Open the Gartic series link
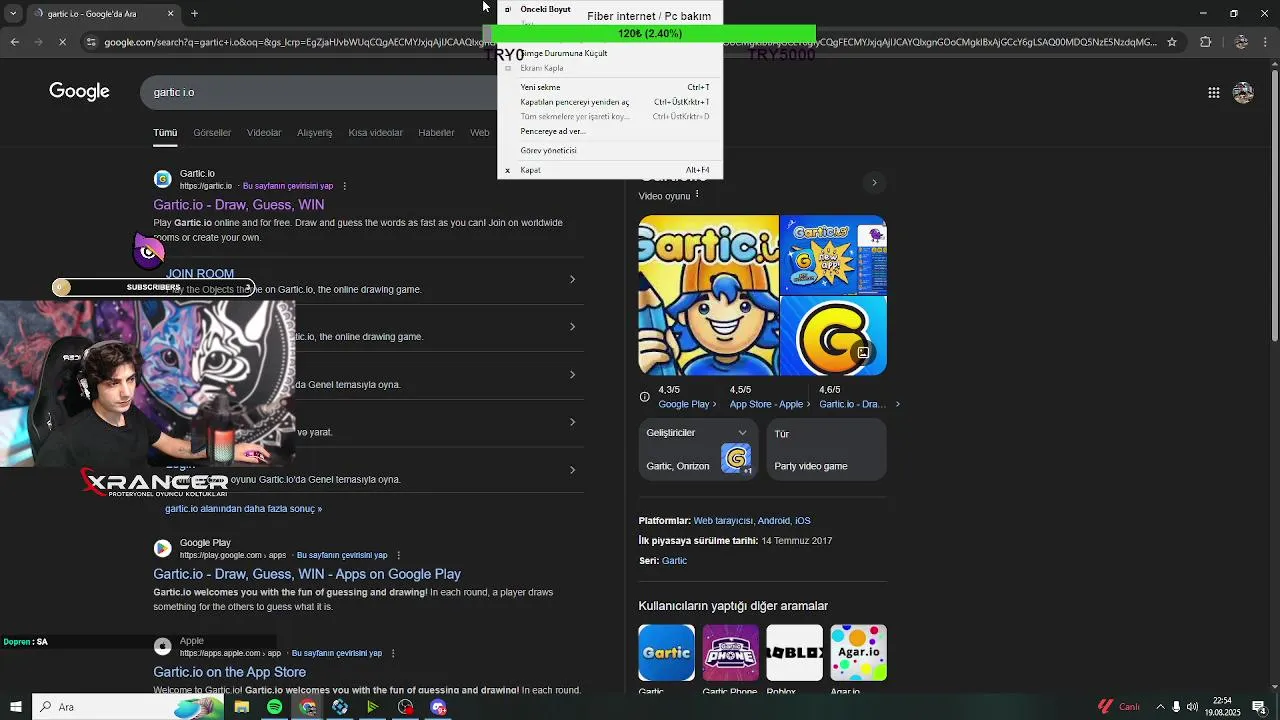 pos(674,561)
